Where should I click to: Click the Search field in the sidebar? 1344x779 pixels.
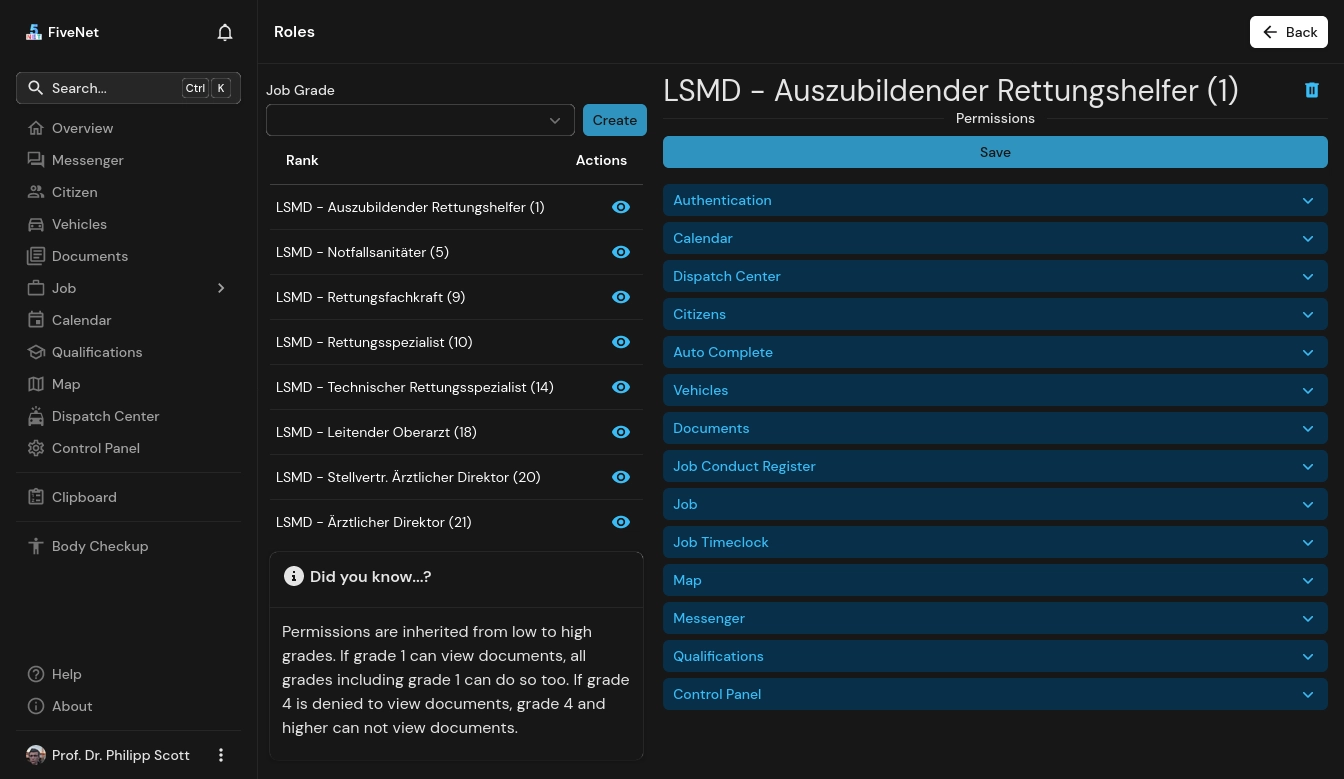[128, 88]
